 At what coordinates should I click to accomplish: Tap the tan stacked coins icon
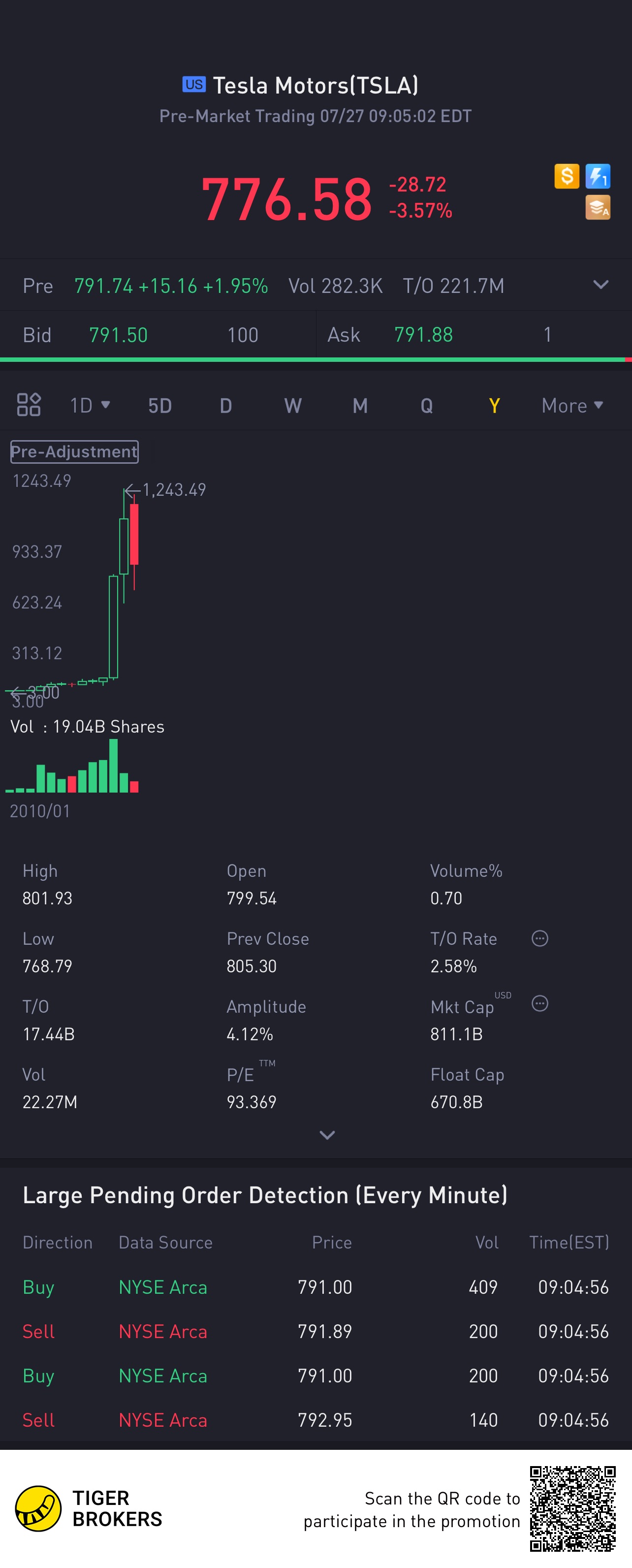pos(597,208)
